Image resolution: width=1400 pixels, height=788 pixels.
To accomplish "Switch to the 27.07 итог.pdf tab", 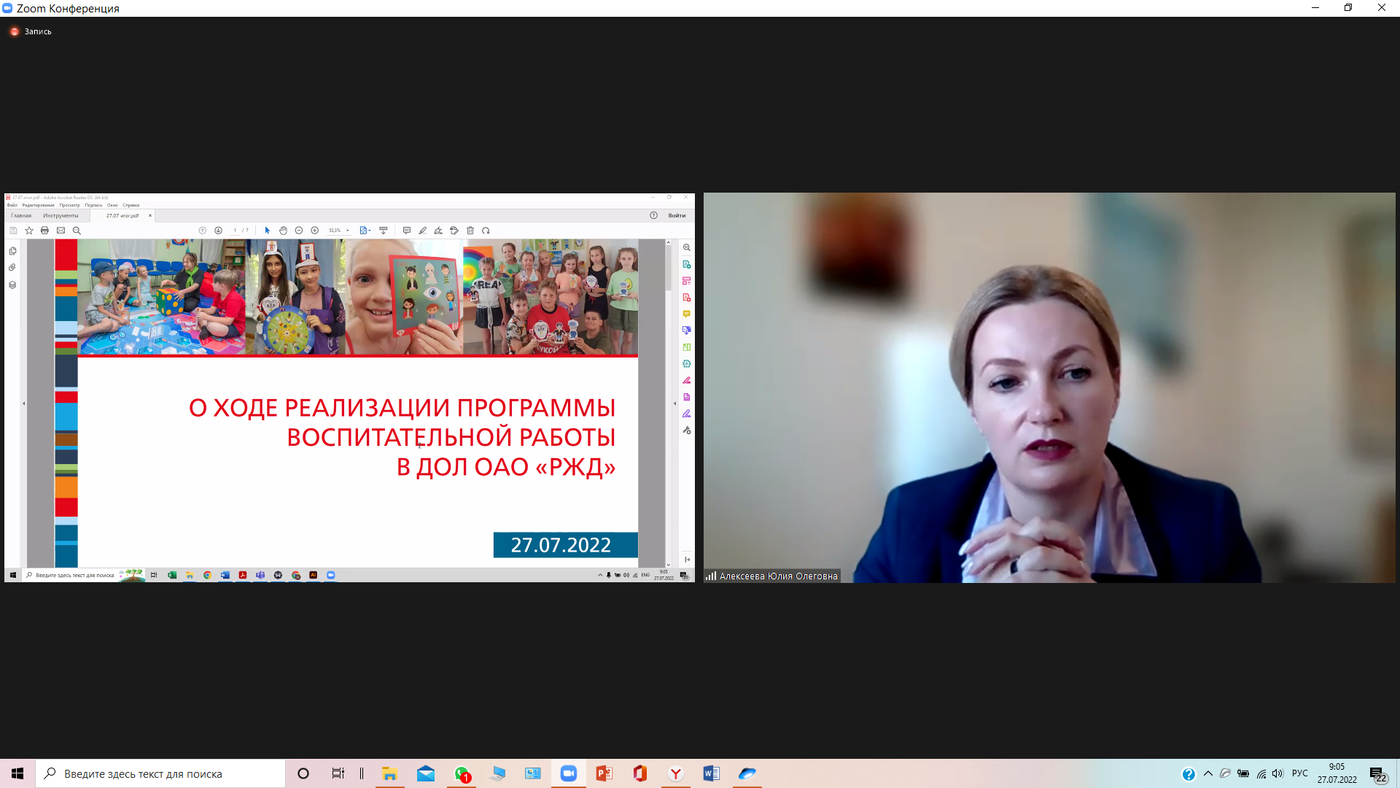I will click(x=123, y=215).
